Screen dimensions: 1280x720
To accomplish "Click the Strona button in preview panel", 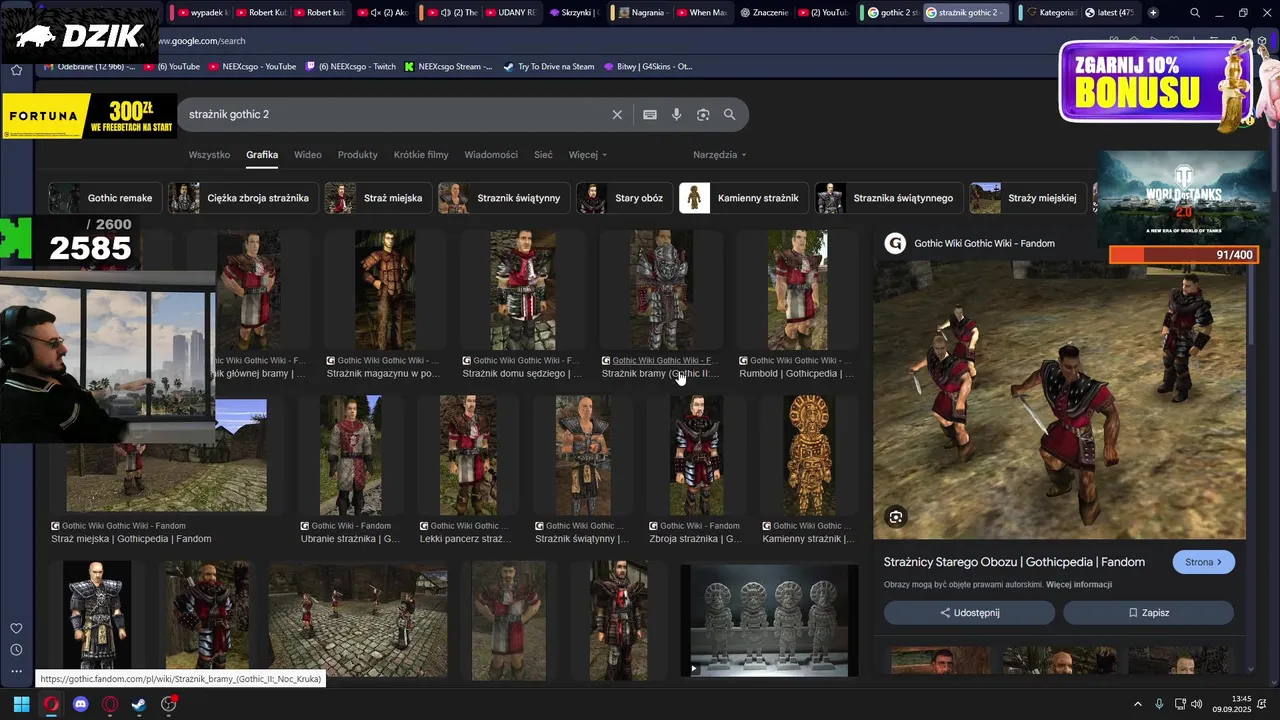I will (x=1203, y=562).
